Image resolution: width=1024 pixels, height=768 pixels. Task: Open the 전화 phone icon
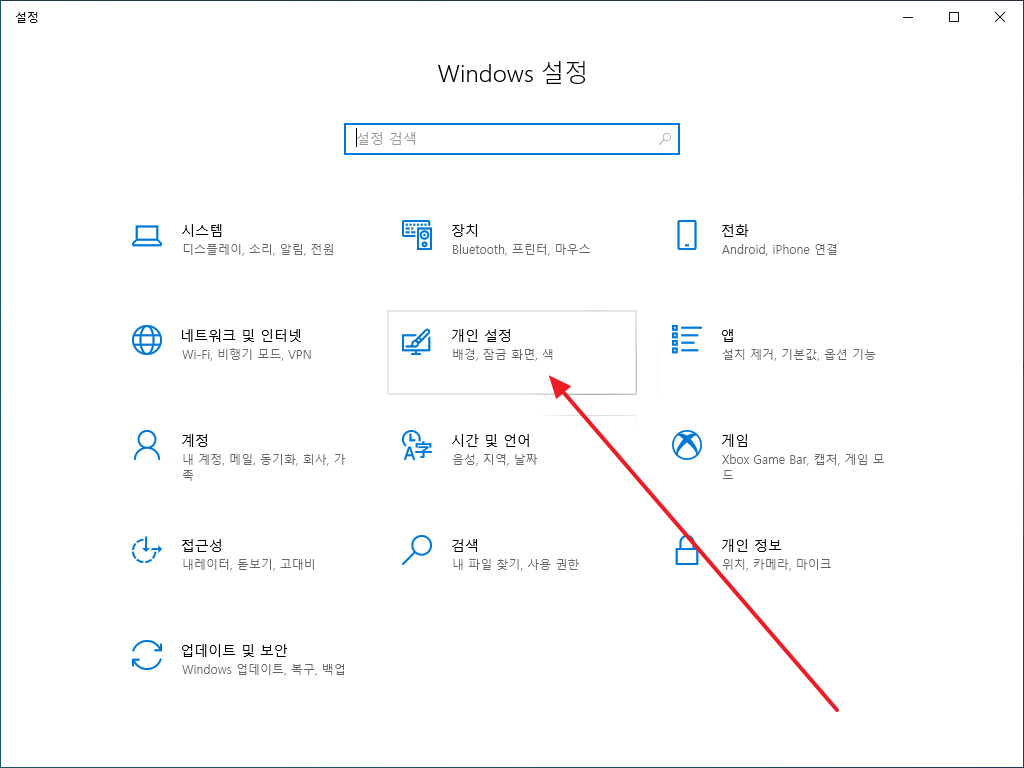686,235
